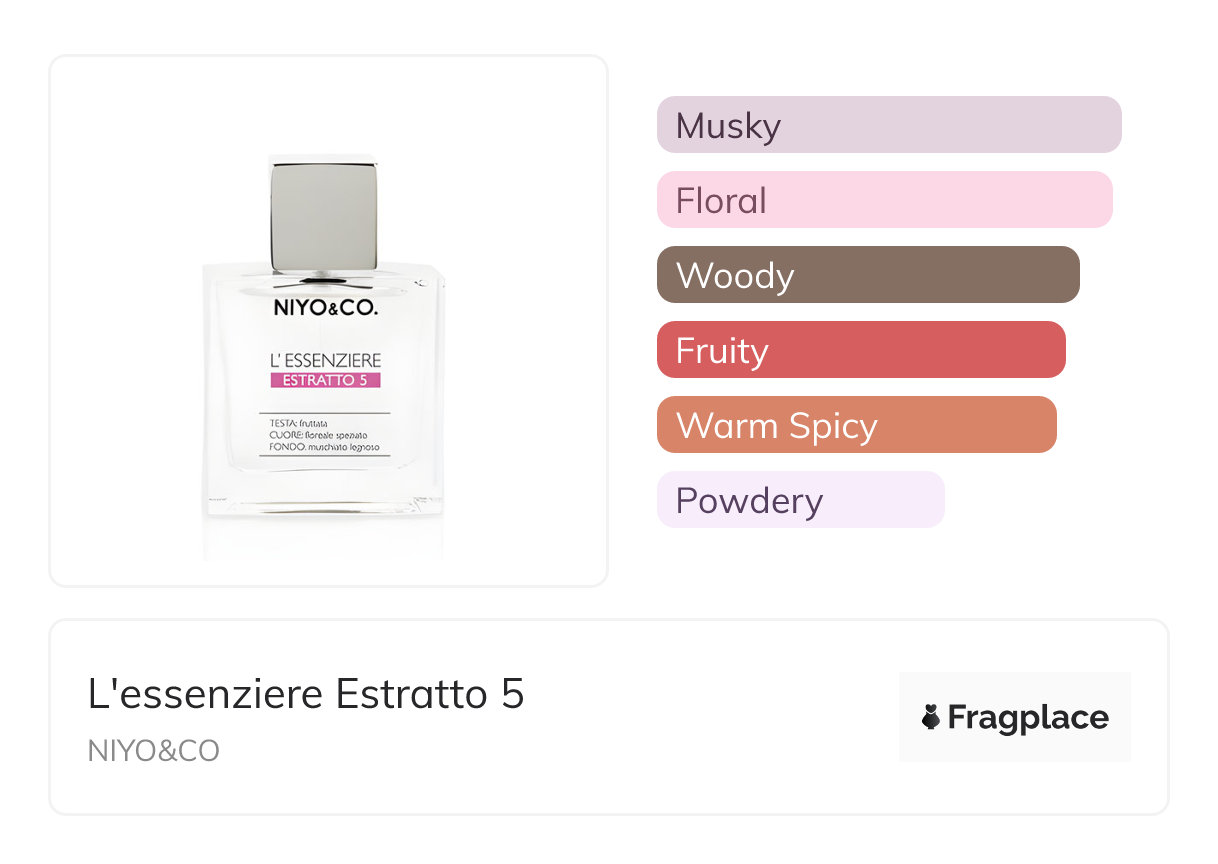Click the L' ESSENZIERE text on the bottle
1218x864 pixels.
[325, 360]
